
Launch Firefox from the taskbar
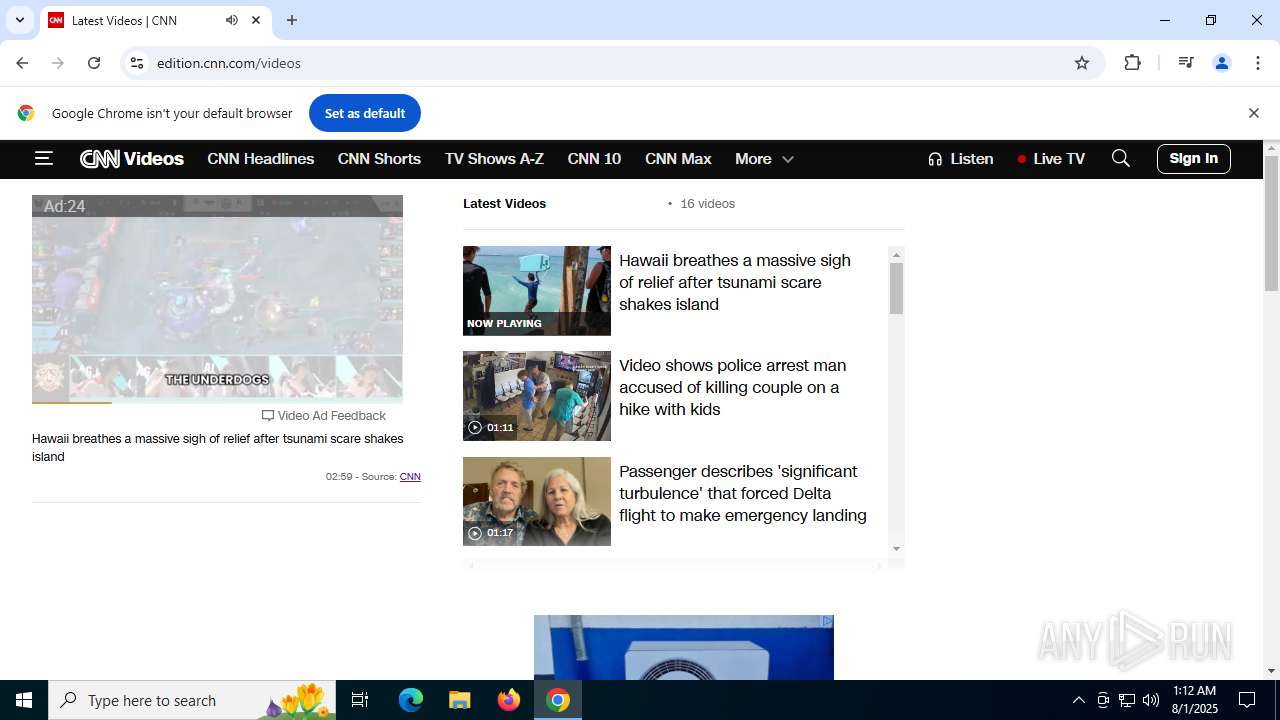click(509, 700)
